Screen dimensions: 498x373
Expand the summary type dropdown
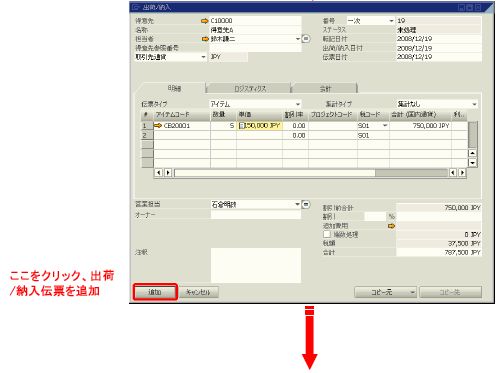(x=474, y=104)
